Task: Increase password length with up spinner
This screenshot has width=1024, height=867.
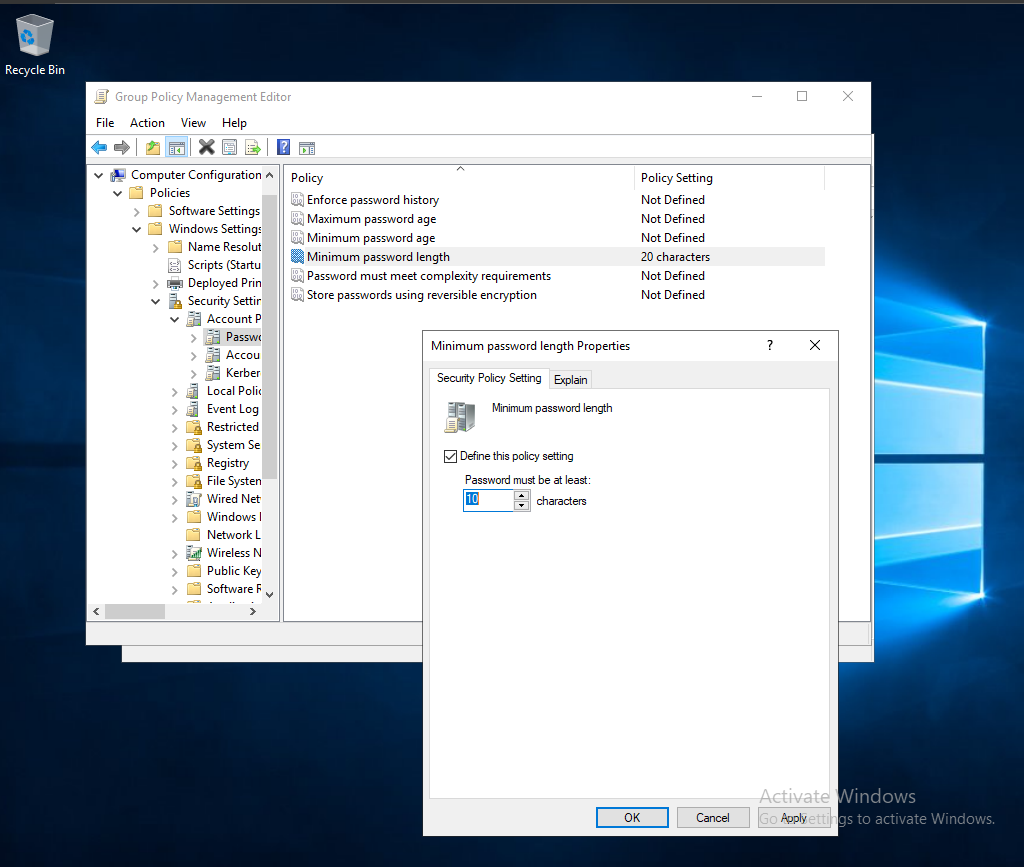Action: [521, 496]
